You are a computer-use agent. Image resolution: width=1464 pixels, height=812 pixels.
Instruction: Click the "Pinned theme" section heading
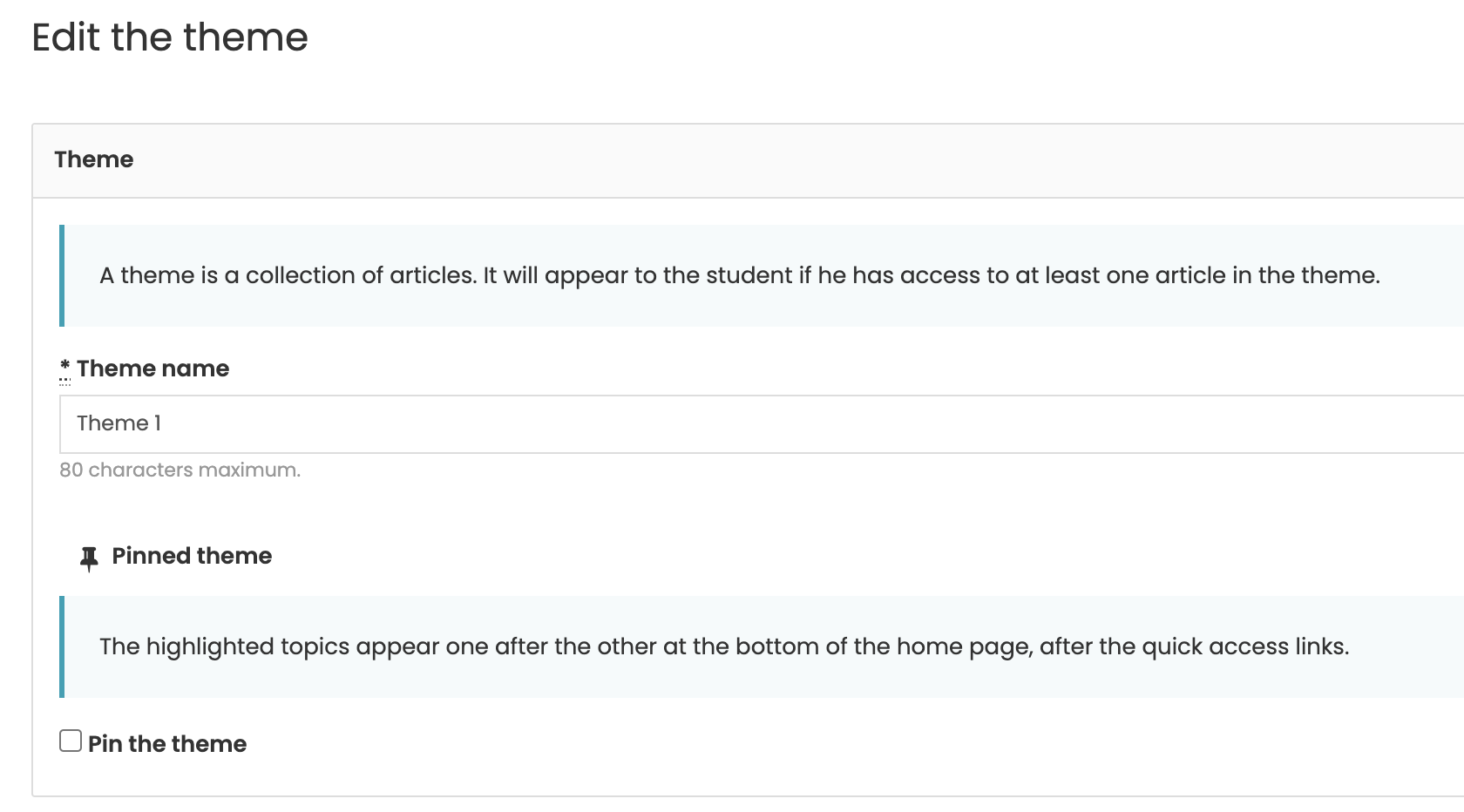[x=192, y=556]
